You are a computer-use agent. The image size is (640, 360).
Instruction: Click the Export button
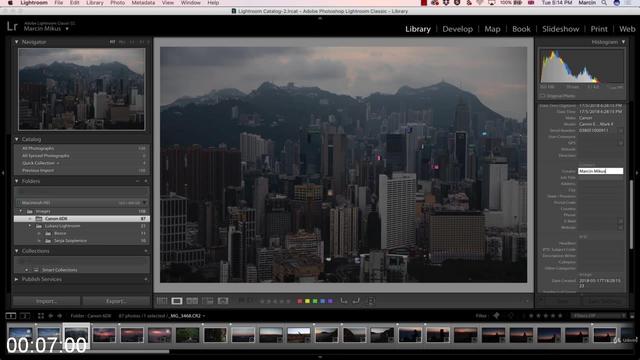(x=116, y=301)
